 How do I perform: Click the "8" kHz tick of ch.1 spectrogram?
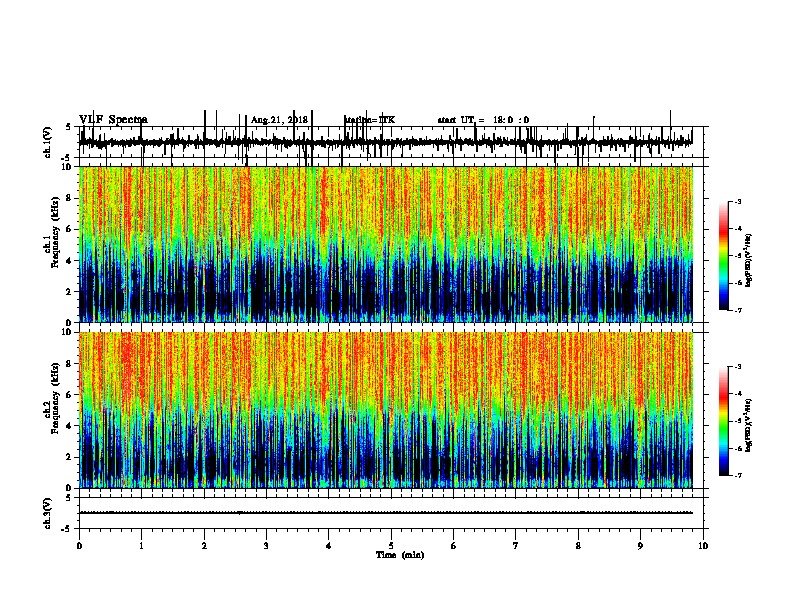click(70, 198)
